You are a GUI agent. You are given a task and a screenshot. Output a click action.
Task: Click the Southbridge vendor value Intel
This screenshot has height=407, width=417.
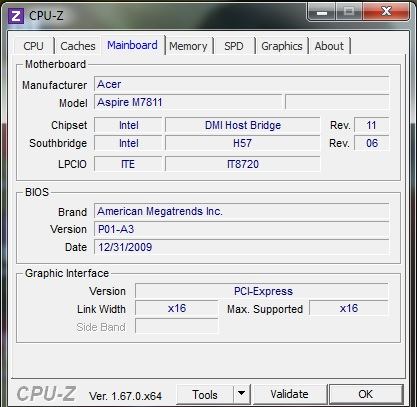pyautogui.click(x=129, y=143)
